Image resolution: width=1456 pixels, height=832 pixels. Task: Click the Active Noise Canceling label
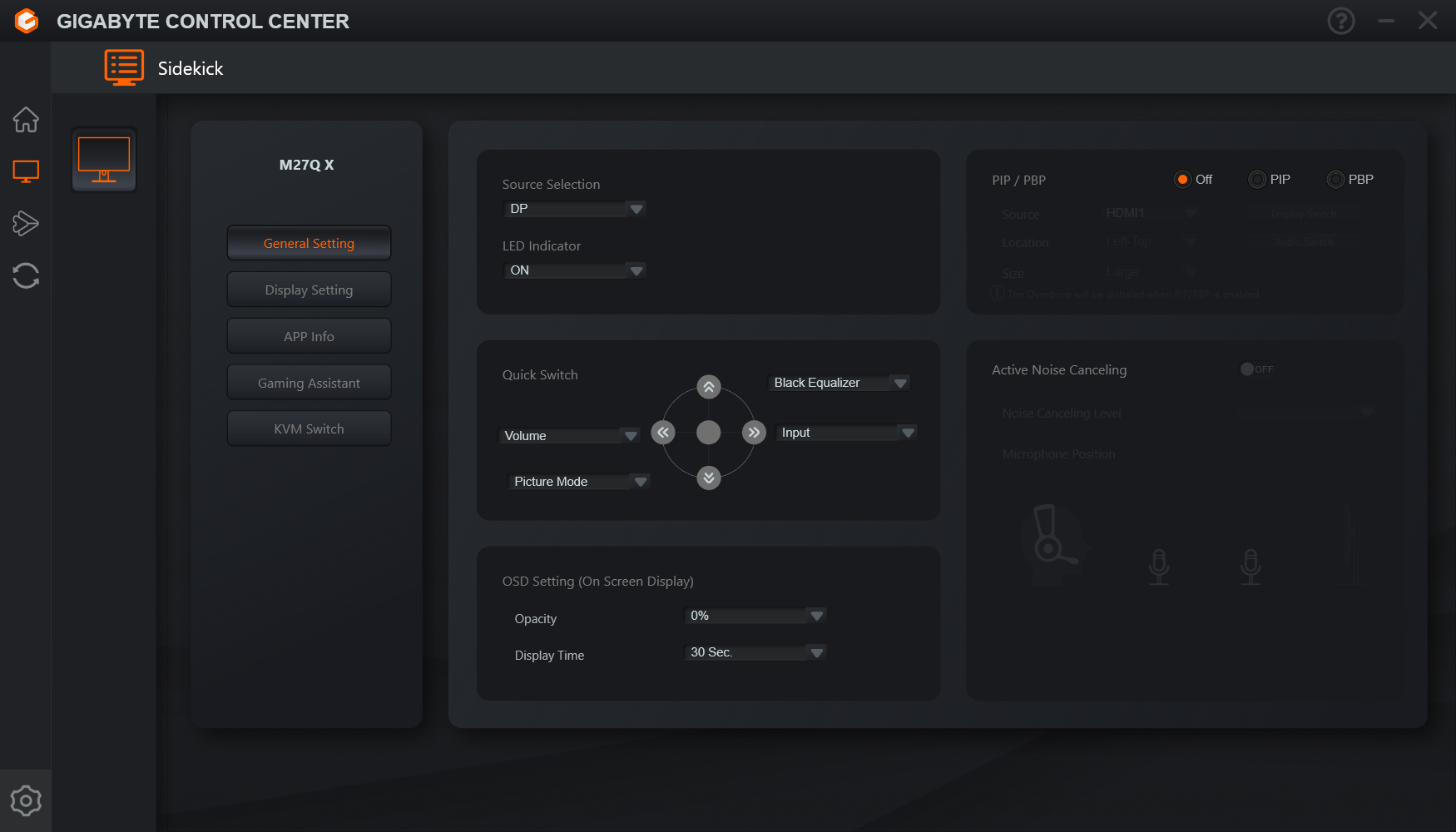tap(1059, 370)
